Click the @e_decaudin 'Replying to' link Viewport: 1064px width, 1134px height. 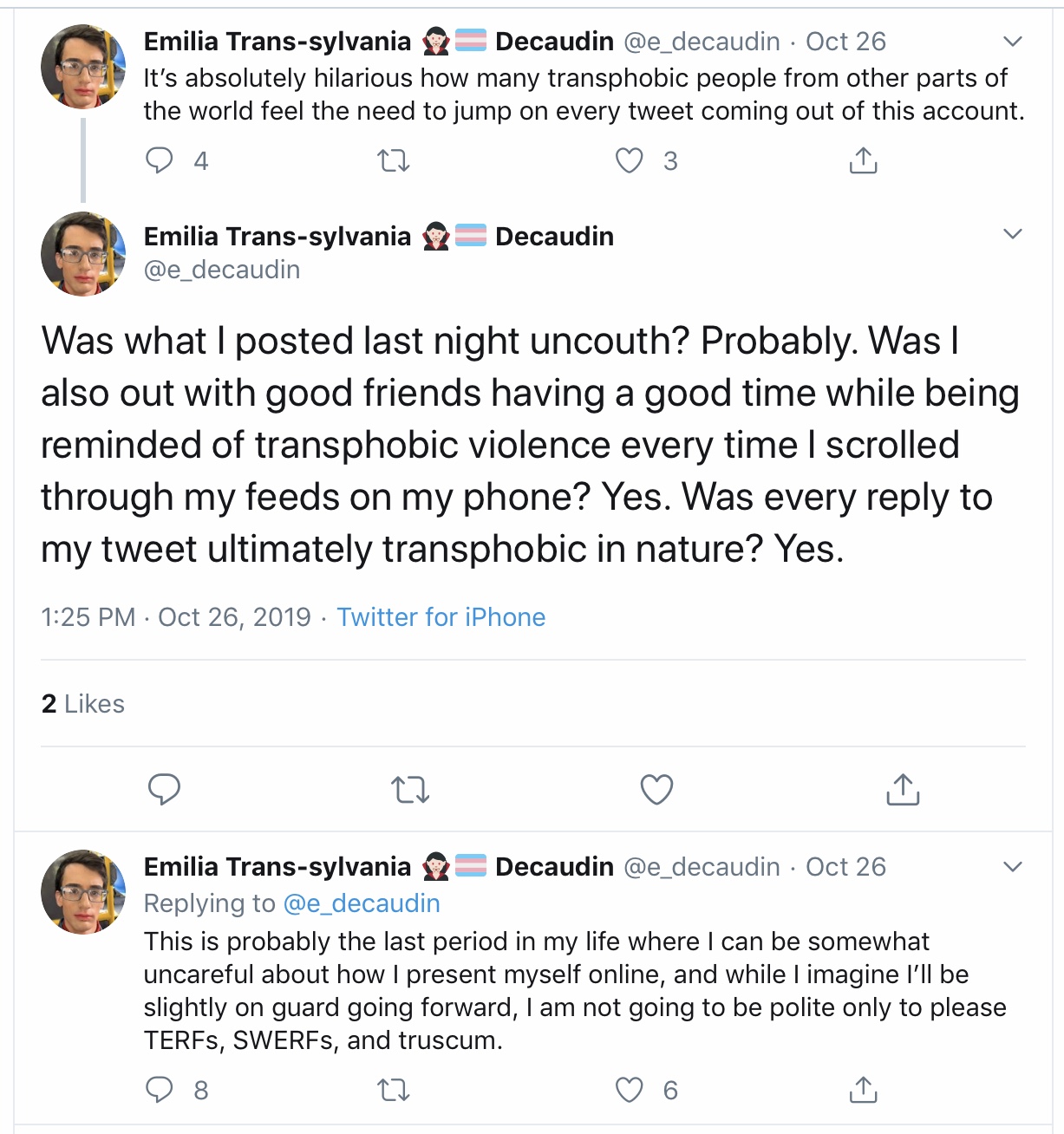pos(362,903)
